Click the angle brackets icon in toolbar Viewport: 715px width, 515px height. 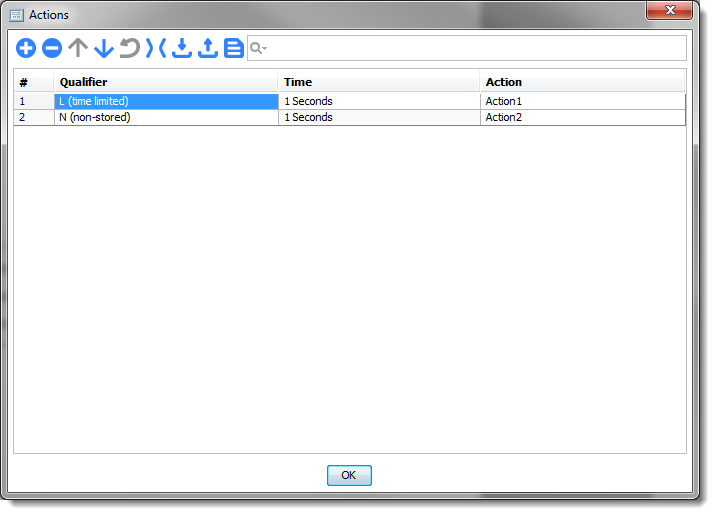[156, 48]
